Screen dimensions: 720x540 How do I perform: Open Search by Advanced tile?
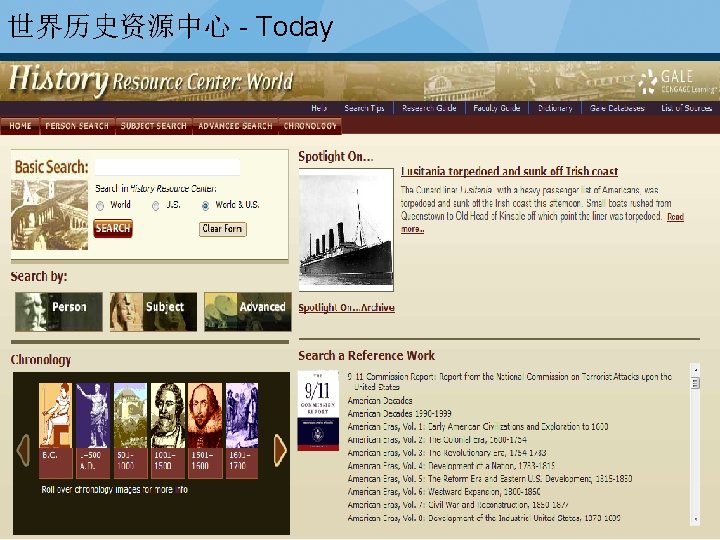point(248,311)
